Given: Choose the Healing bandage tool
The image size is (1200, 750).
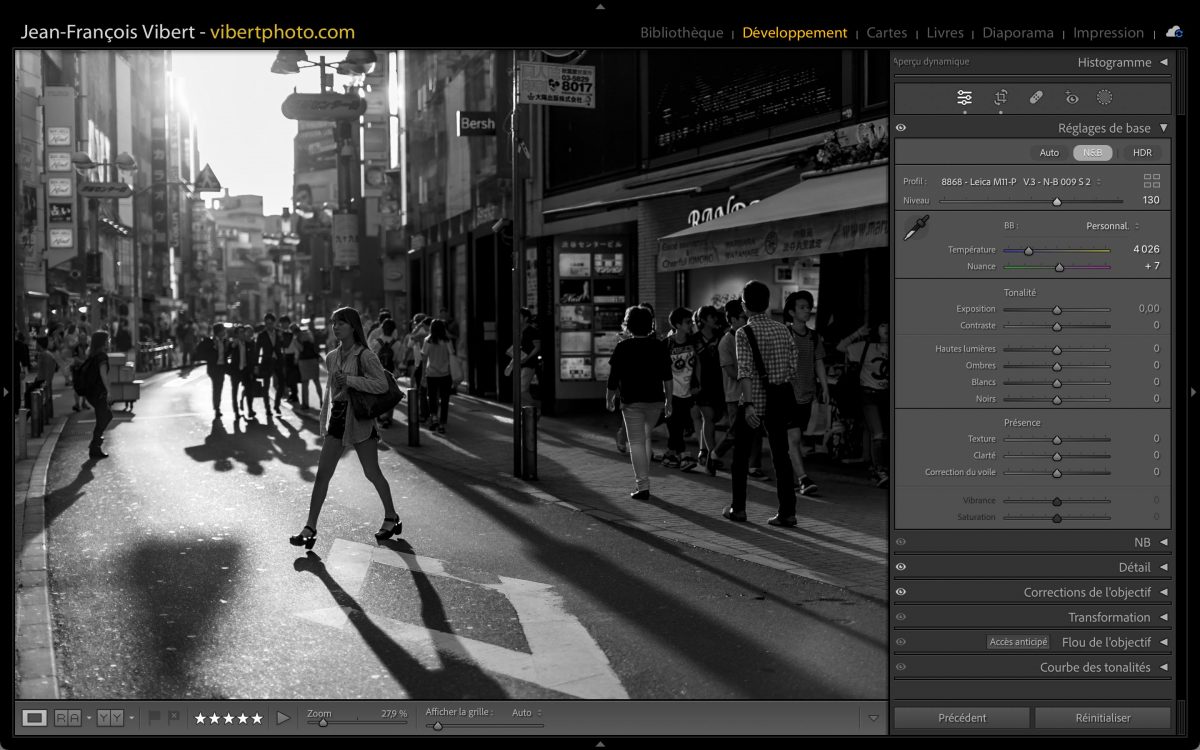Looking at the screenshot, I should click(x=1036, y=97).
